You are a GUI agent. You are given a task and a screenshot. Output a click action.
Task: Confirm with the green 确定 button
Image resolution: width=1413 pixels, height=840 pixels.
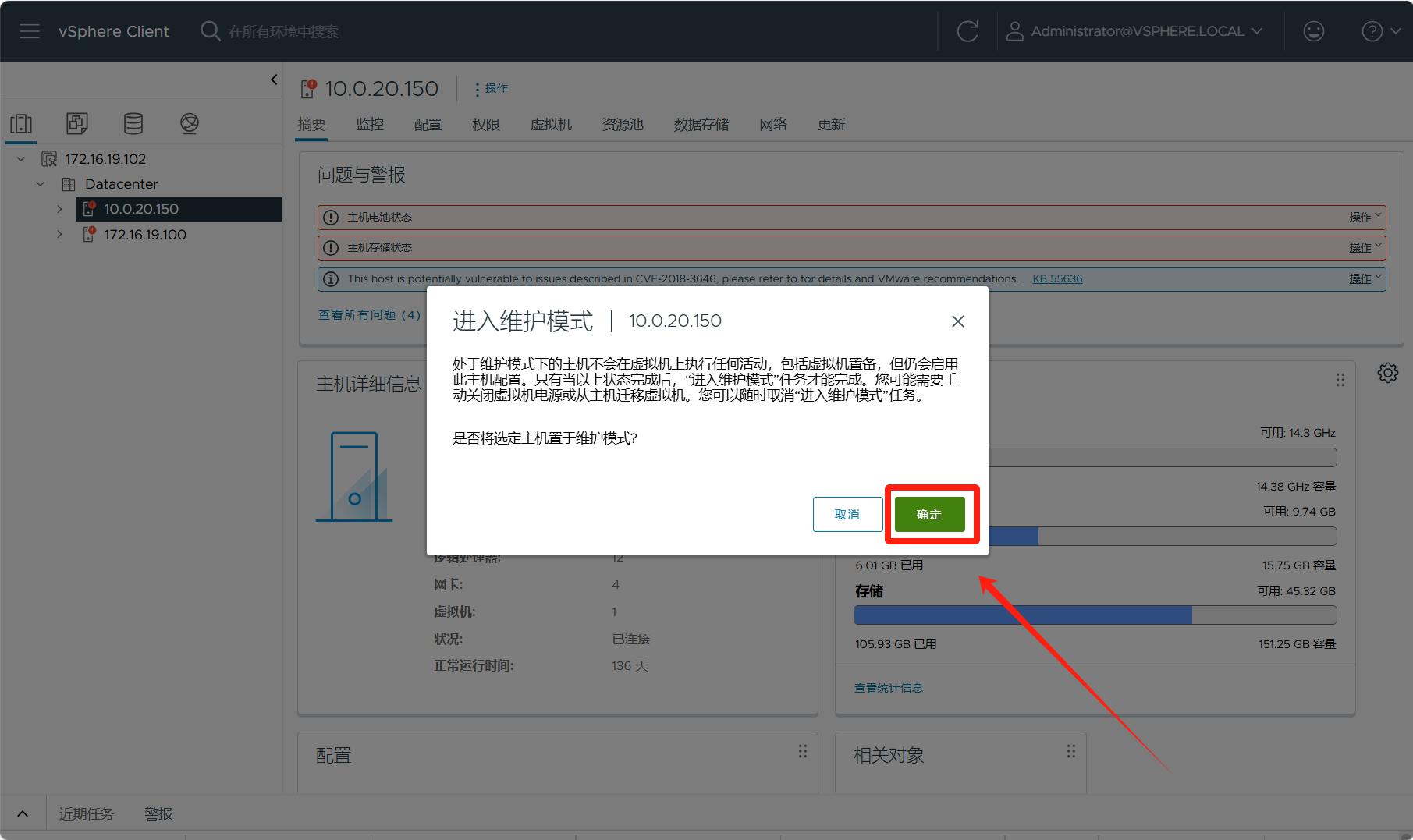[x=929, y=515]
